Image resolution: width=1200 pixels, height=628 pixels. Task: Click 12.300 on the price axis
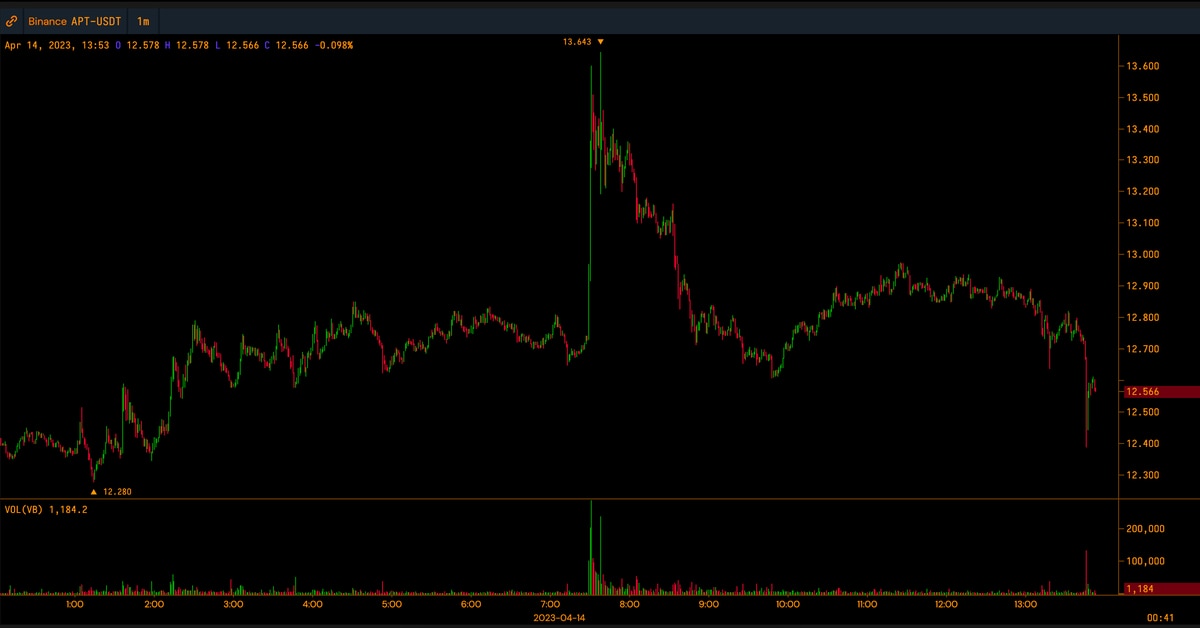[x=1142, y=475]
